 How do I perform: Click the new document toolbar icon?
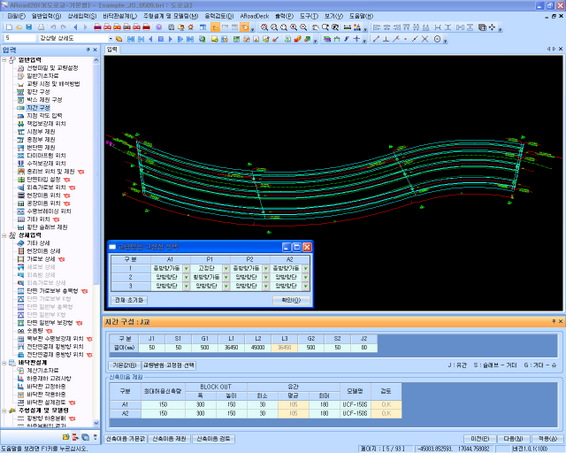tap(10, 27)
